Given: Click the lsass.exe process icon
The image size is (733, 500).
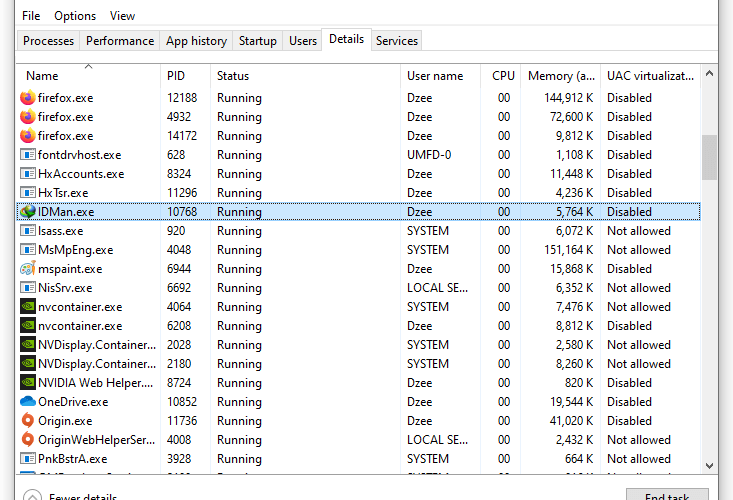Looking at the screenshot, I should (x=28, y=231).
